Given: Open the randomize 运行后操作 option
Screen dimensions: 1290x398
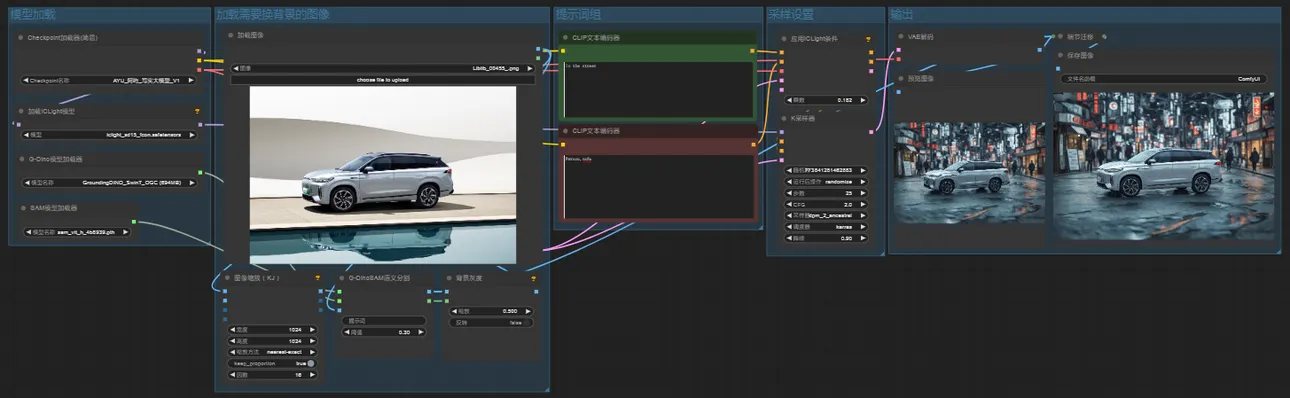Looking at the screenshot, I should [x=826, y=182].
